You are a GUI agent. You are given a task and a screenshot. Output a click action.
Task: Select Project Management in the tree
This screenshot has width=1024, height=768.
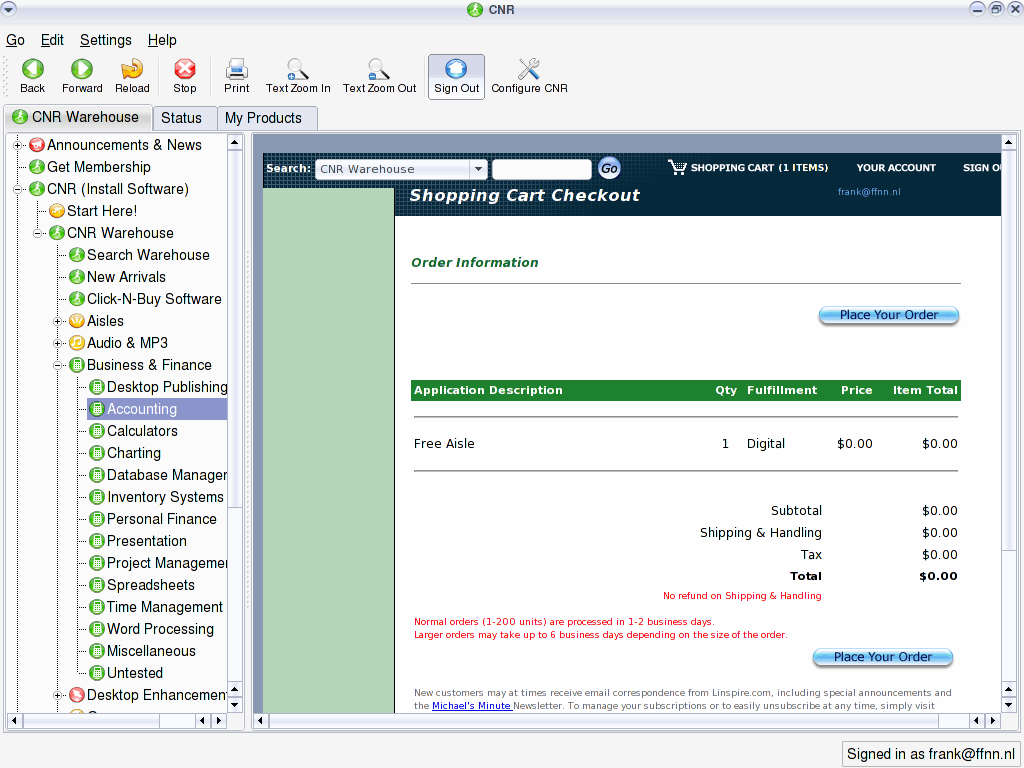point(167,563)
